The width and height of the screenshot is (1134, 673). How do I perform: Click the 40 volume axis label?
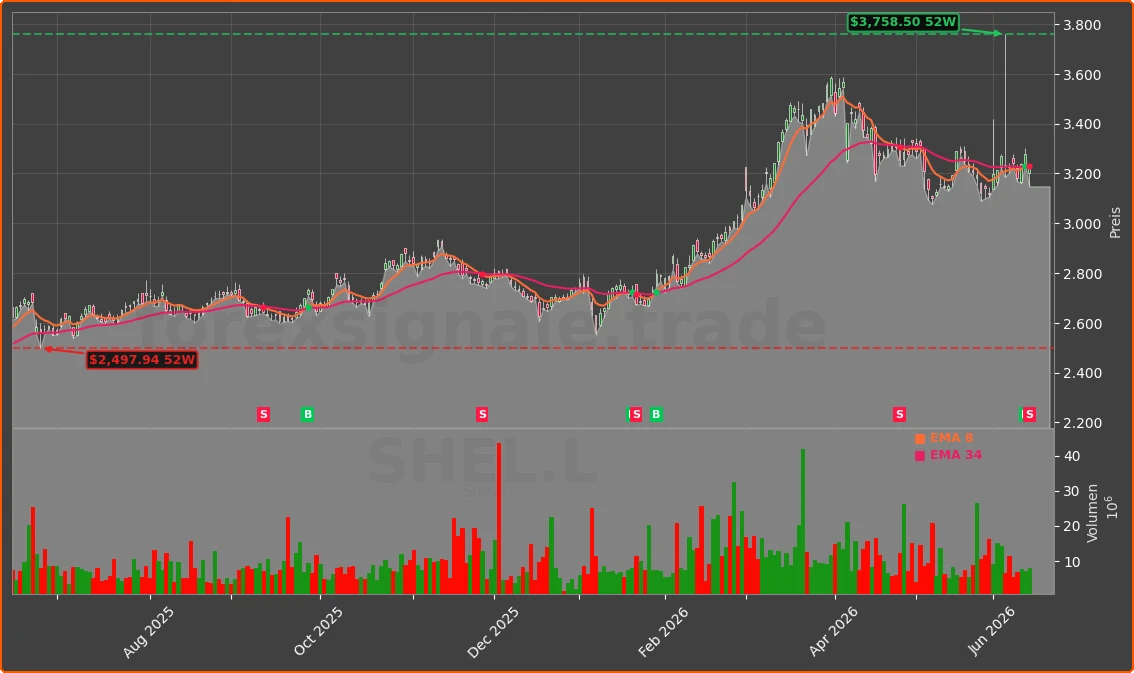(1072, 456)
